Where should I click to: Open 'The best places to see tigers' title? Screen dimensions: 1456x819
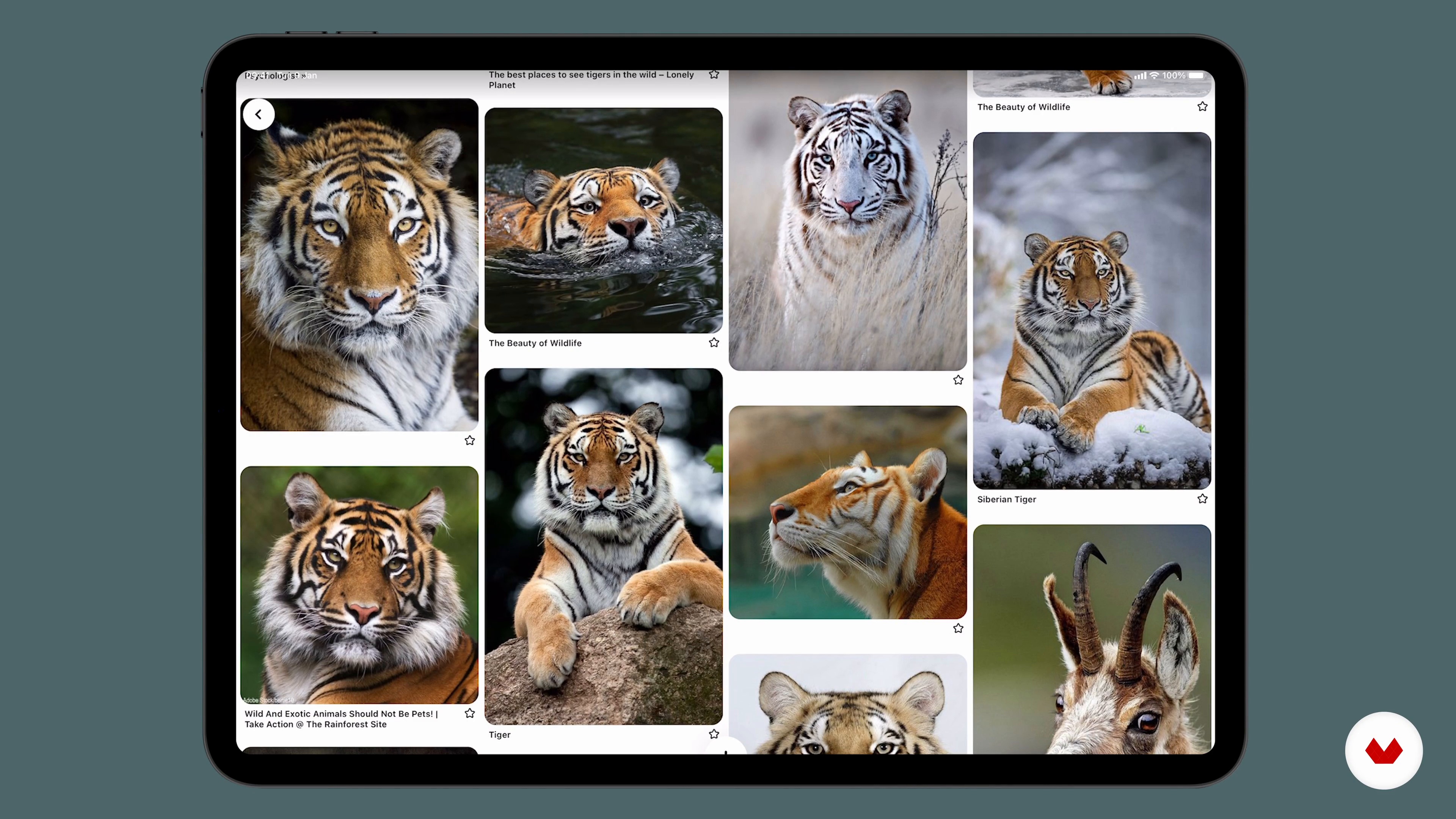[x=591, y=80]
